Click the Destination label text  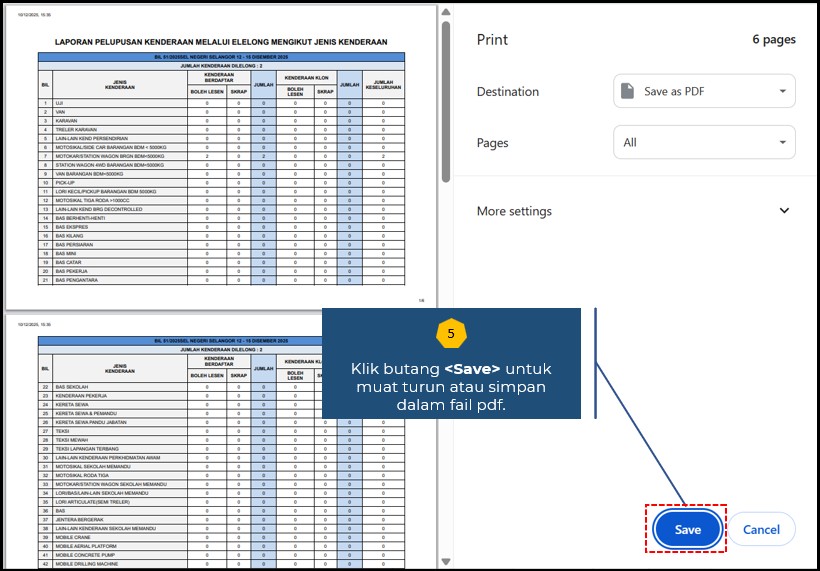pos(508,91)
